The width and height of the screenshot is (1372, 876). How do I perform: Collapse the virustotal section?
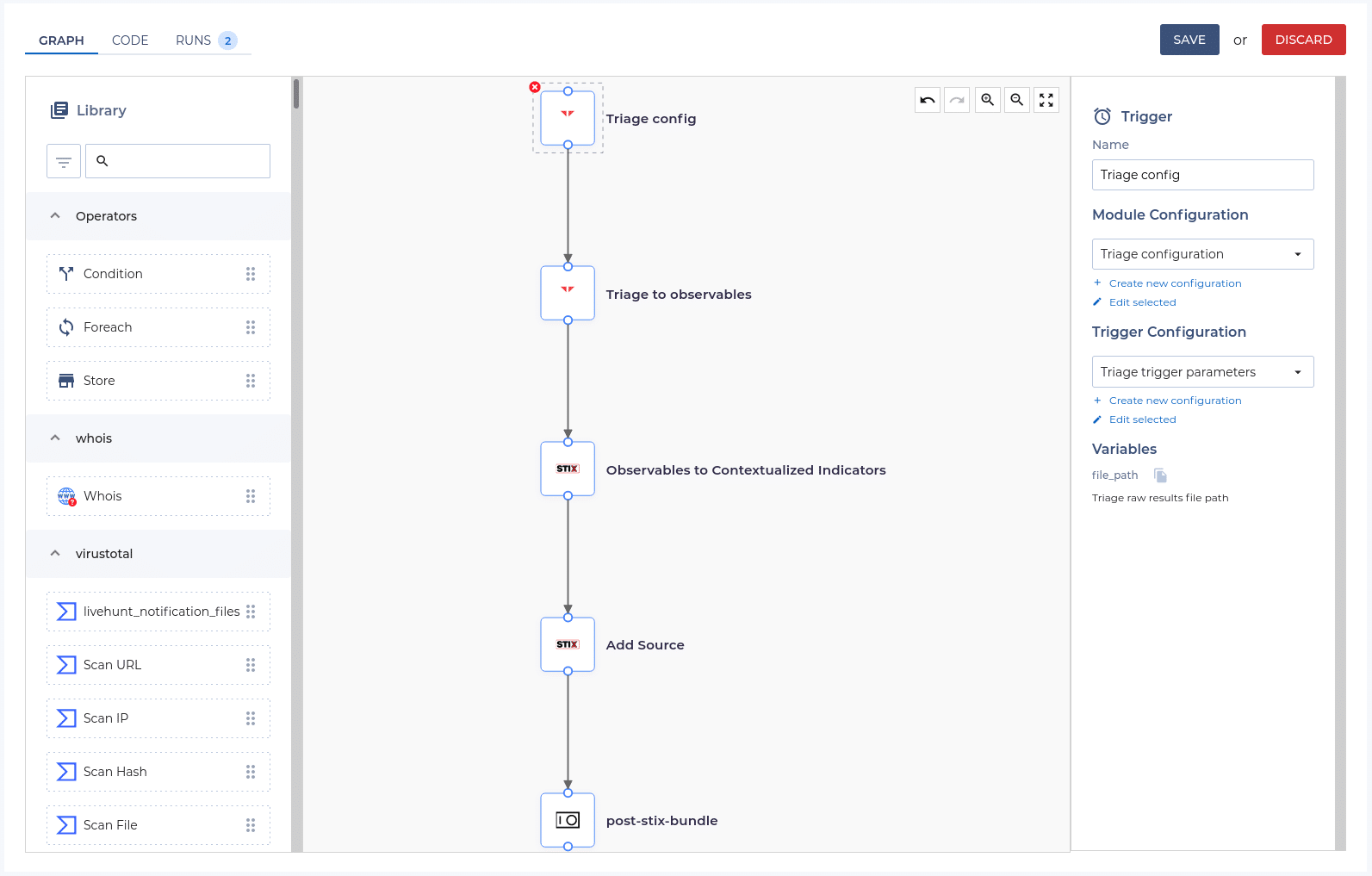[55, 554]
